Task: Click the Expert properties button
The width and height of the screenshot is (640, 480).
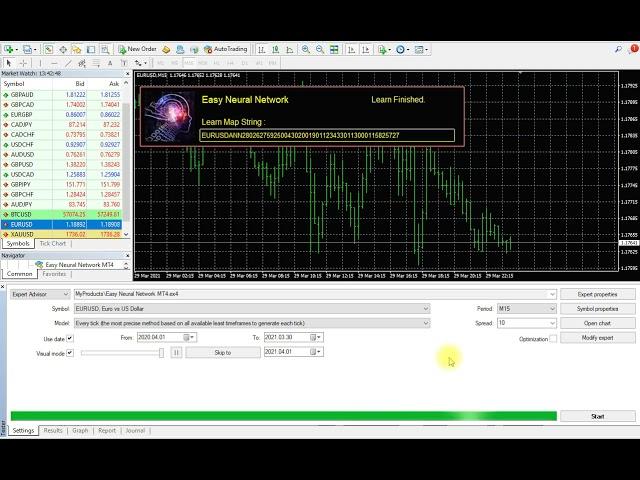Action: [x=598, y=294]
